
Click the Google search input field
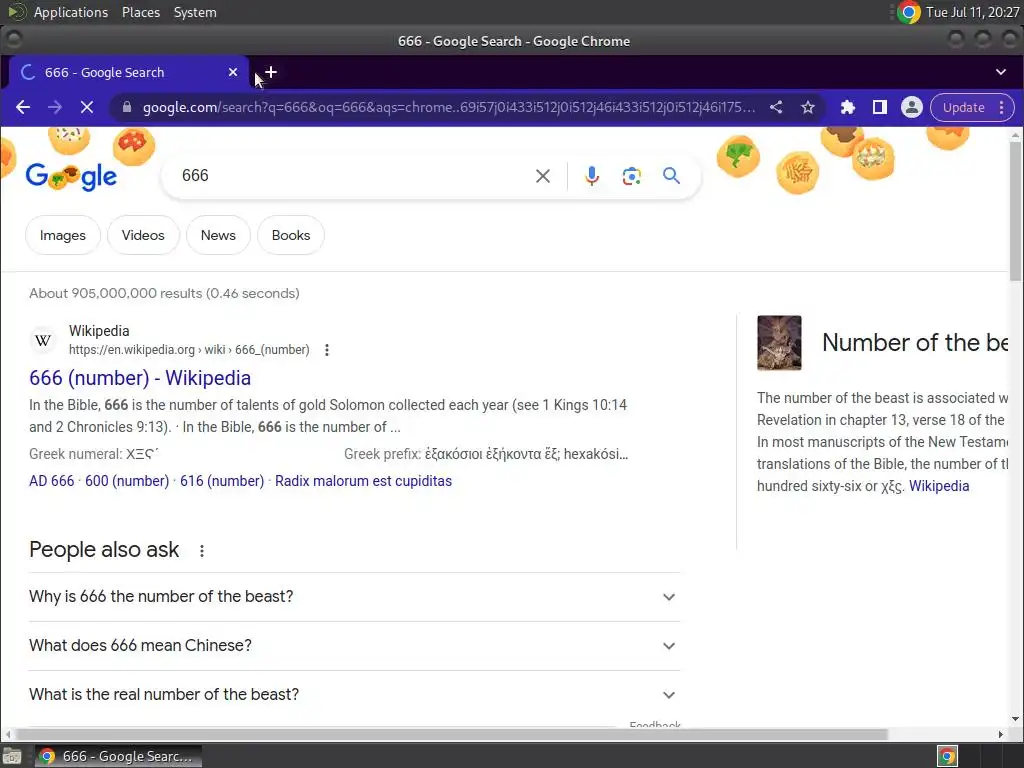click(x=353, y=176)
